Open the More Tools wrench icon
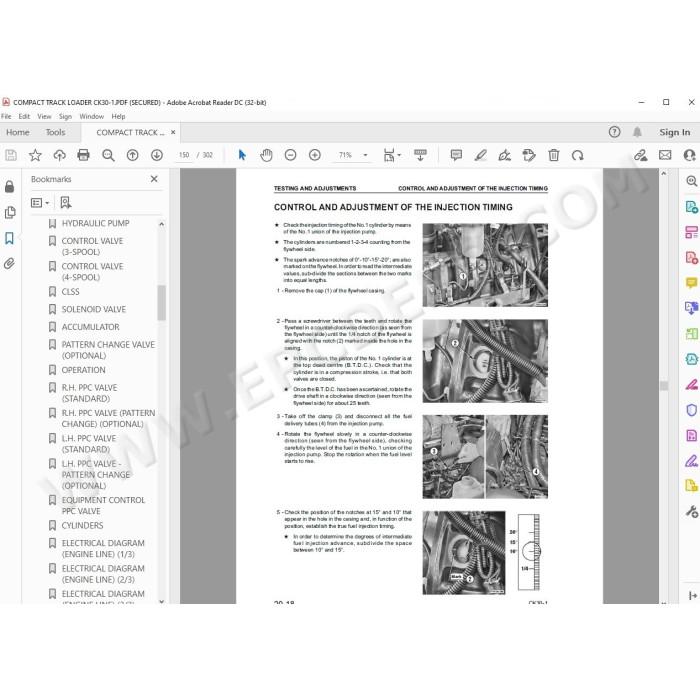700x700 pixels. point(691,511)
